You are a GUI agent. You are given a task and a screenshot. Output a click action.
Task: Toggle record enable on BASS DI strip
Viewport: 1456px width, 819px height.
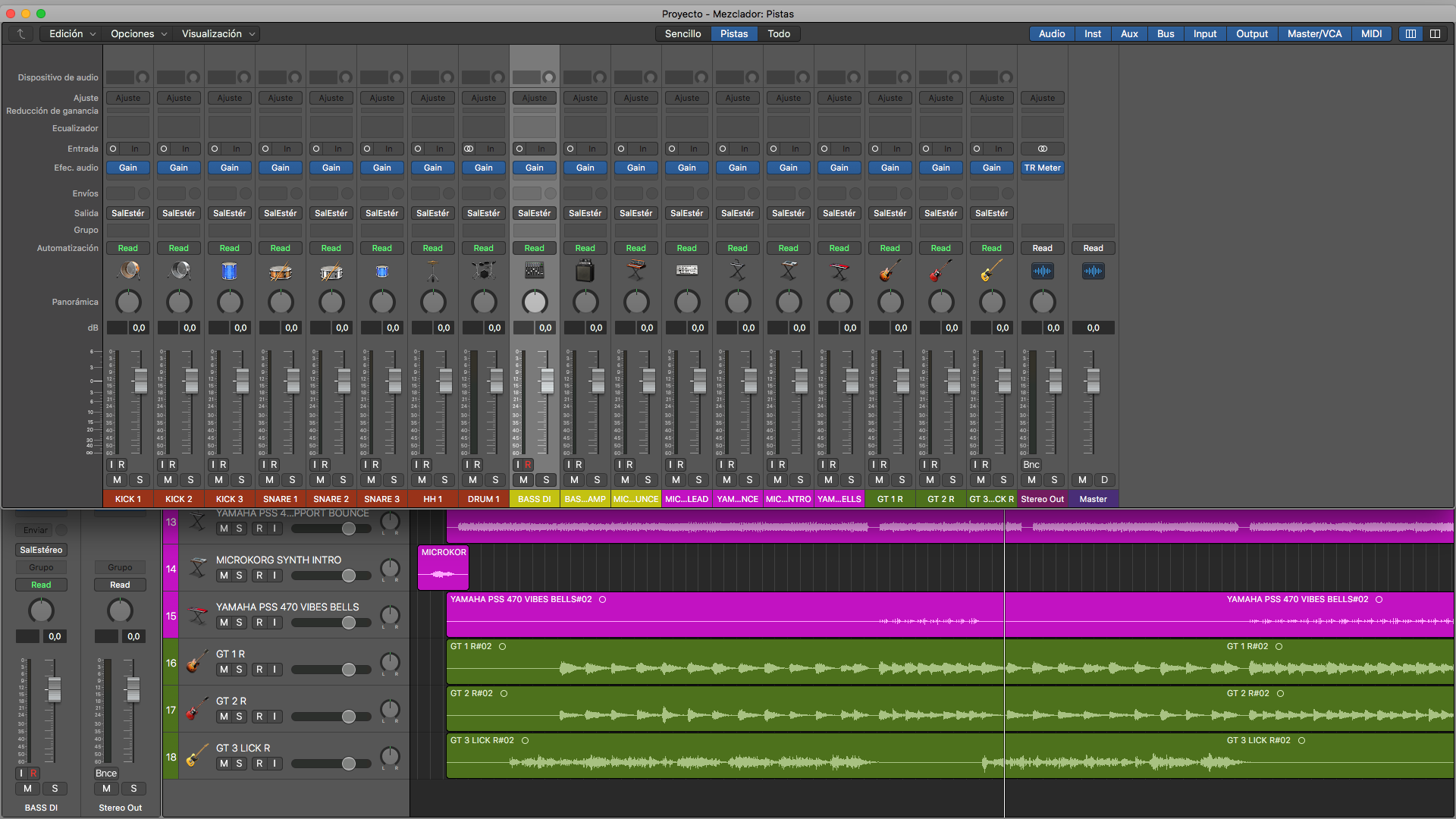[x=528, y=465]
